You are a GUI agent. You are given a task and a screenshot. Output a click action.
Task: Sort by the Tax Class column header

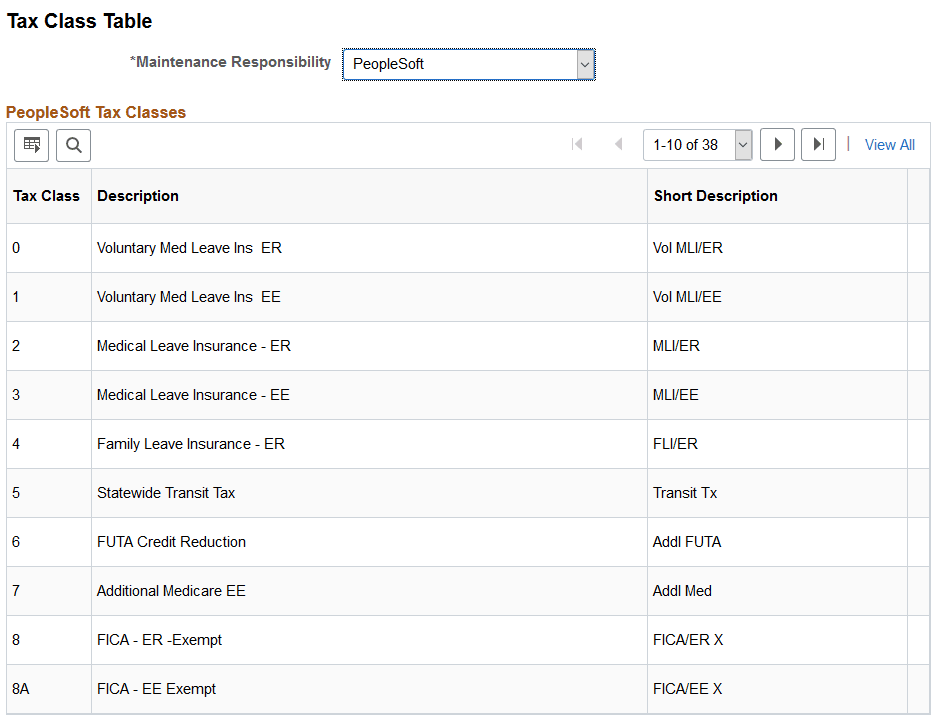point(46,196)
